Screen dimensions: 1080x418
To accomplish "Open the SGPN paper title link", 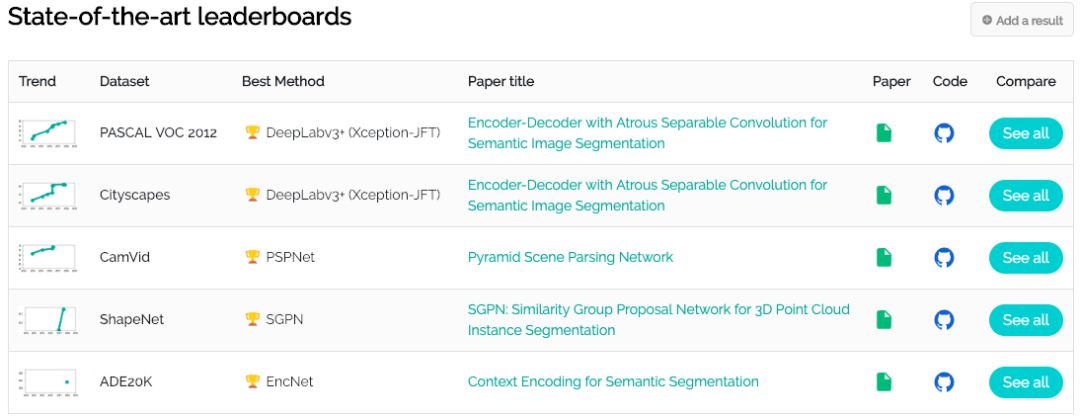I will point(658,320).
